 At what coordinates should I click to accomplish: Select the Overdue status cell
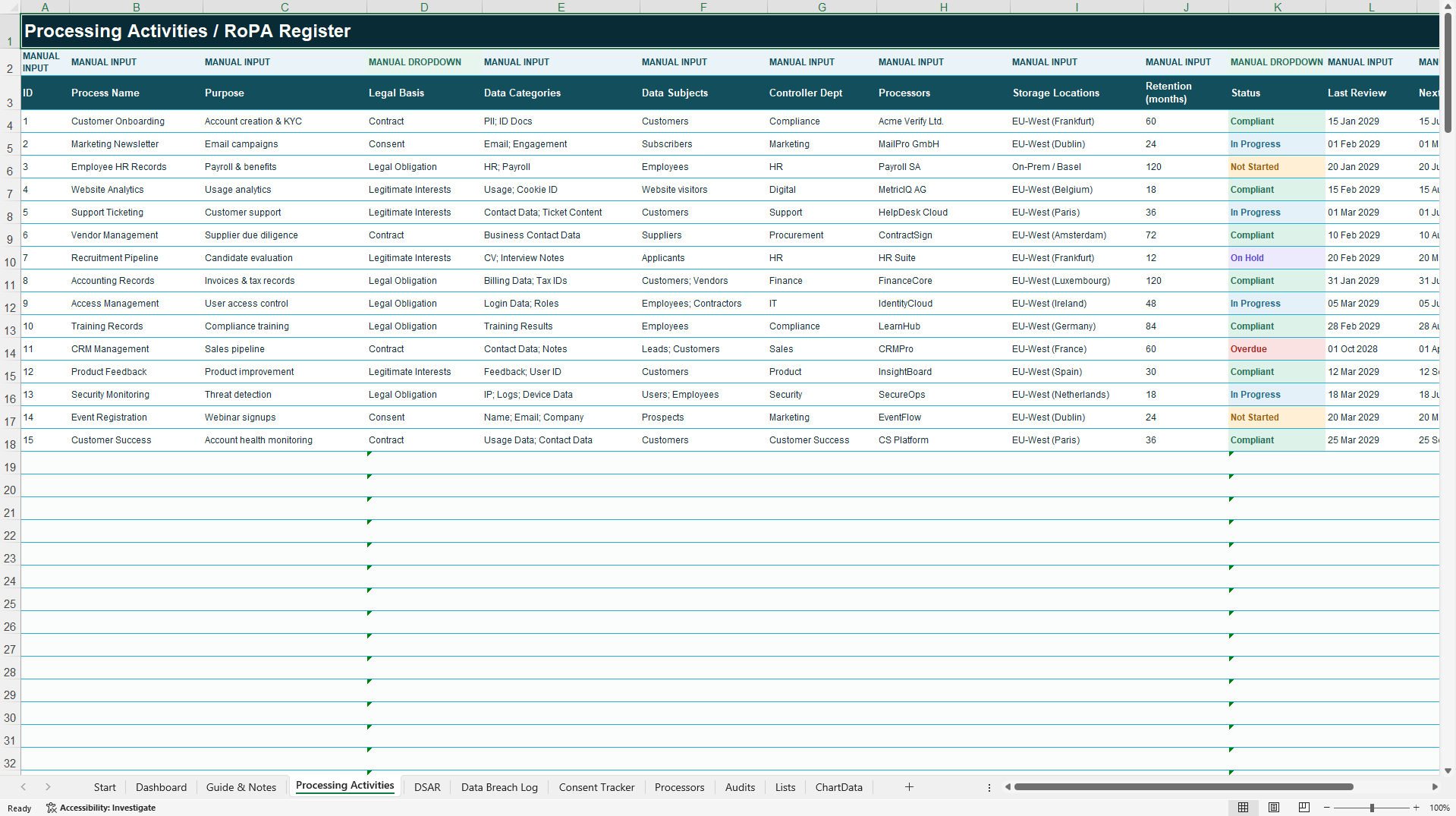point(1277,349)
